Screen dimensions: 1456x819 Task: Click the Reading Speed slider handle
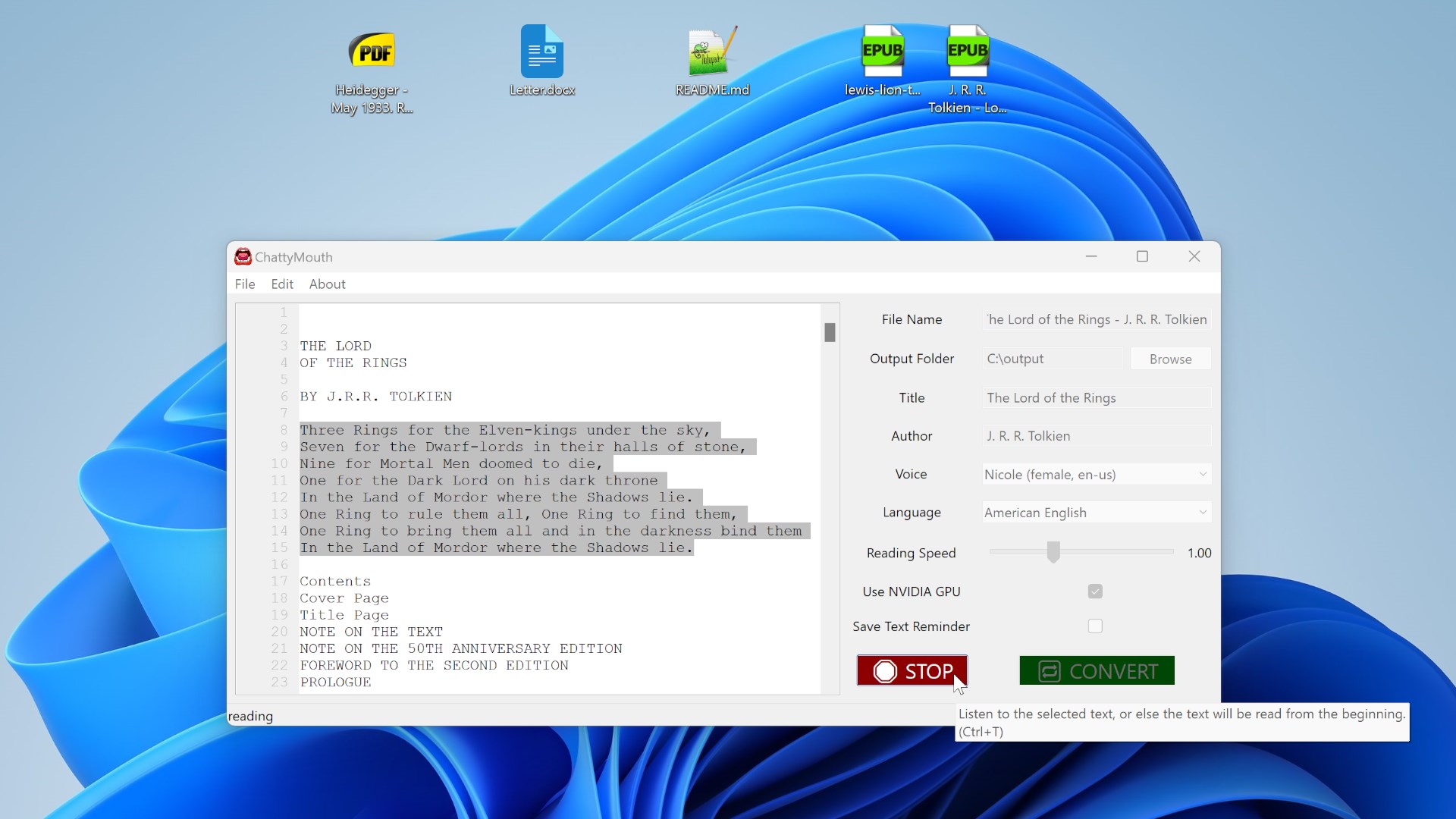(1053, 551)
